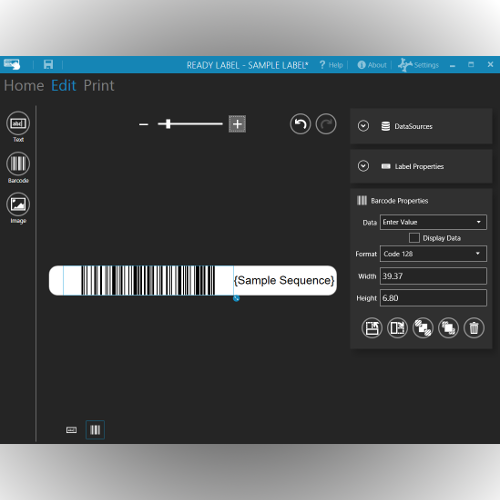Click the save floppy disk icon

(x=48, y=64)
